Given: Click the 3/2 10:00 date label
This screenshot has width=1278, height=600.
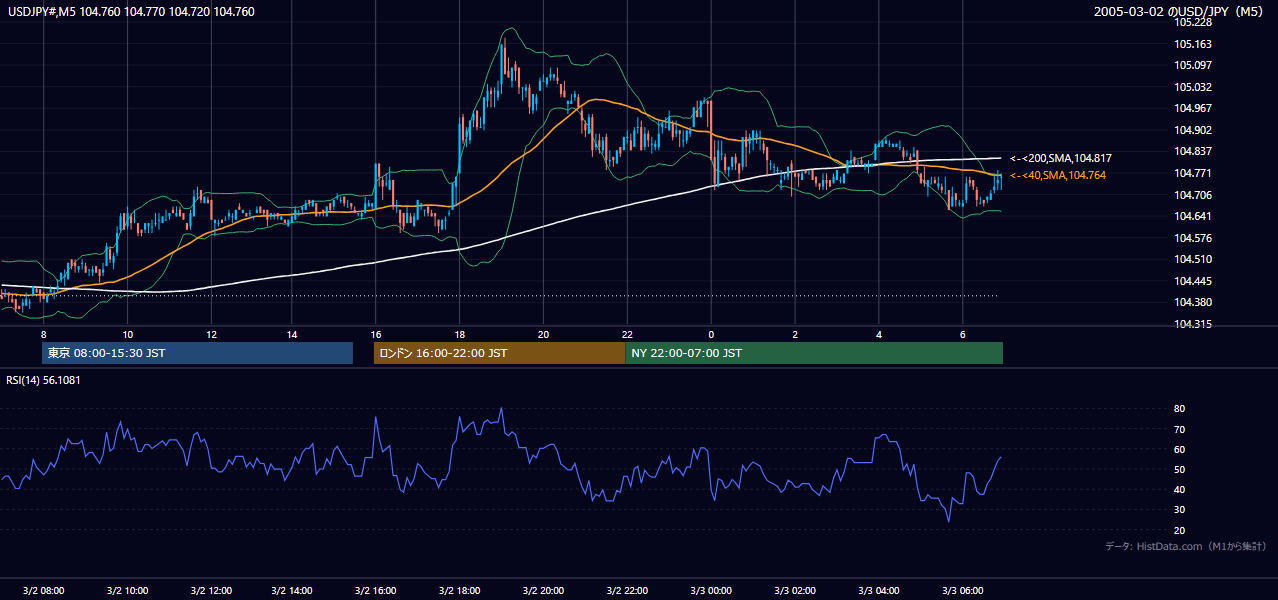Looking at the screenshot, I should (x=128, y=591).
